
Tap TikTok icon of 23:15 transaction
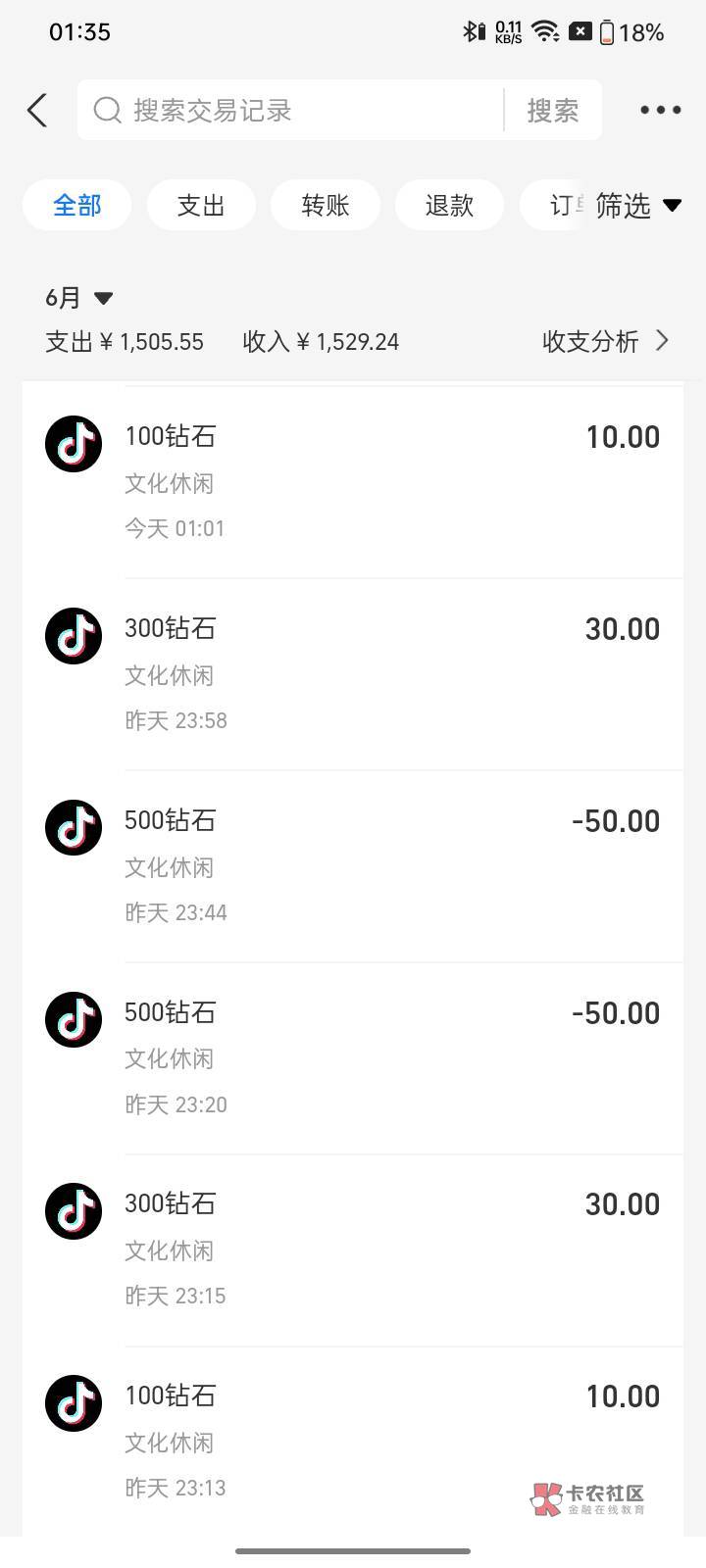coord(74,1211)
